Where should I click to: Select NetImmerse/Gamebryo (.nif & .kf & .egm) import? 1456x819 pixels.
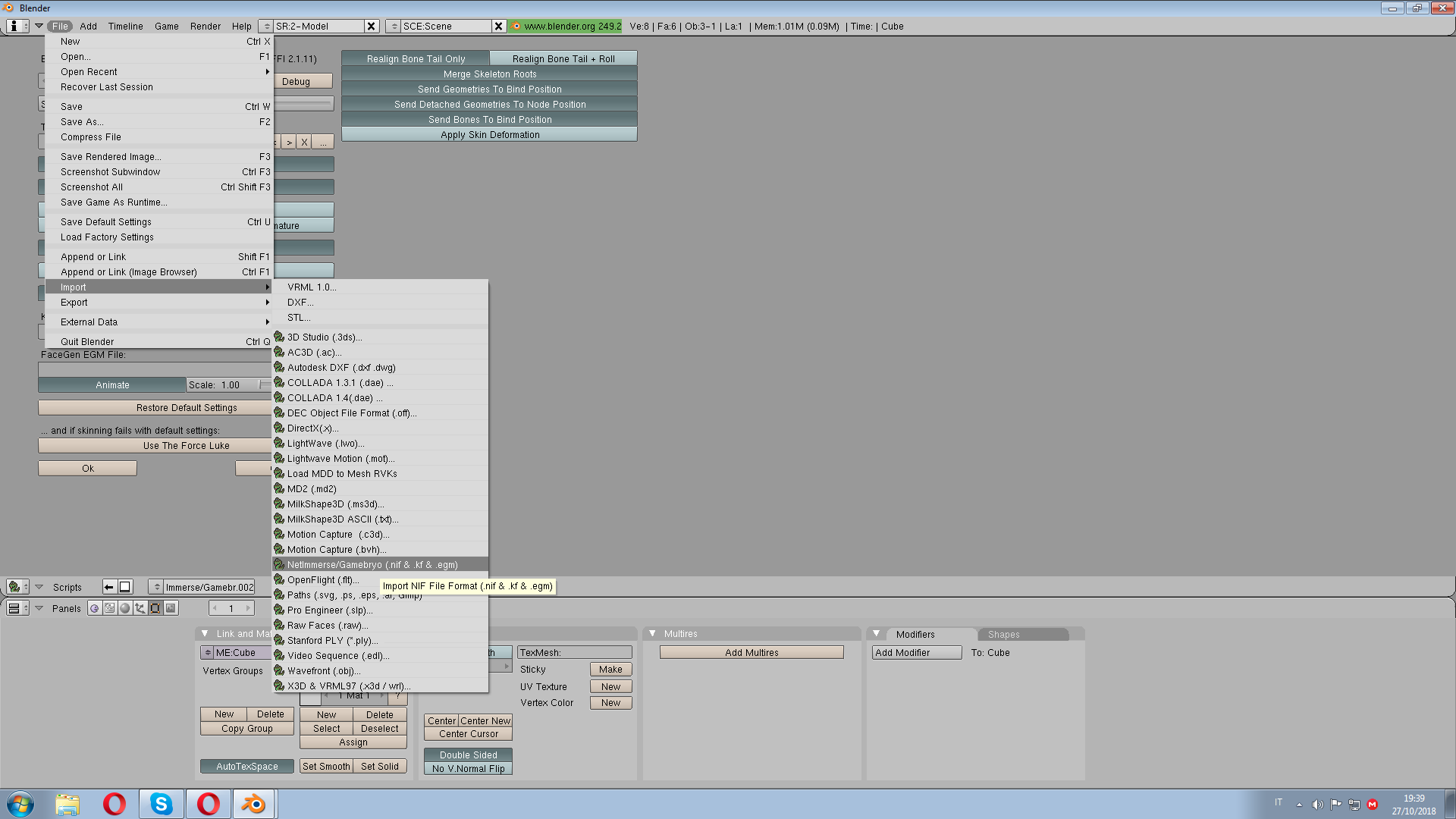[x=380, y=564]
